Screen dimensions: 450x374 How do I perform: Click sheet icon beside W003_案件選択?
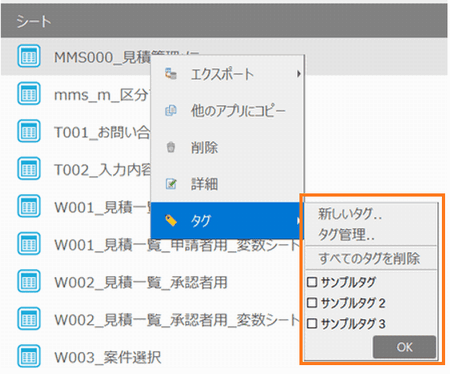29,356
